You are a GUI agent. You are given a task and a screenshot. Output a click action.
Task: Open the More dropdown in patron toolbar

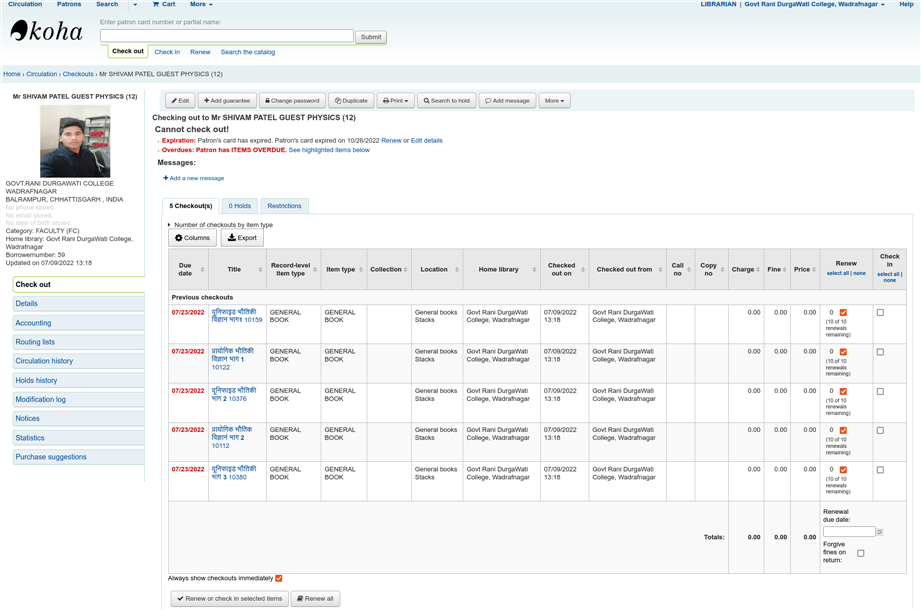[x=554, y=101]
